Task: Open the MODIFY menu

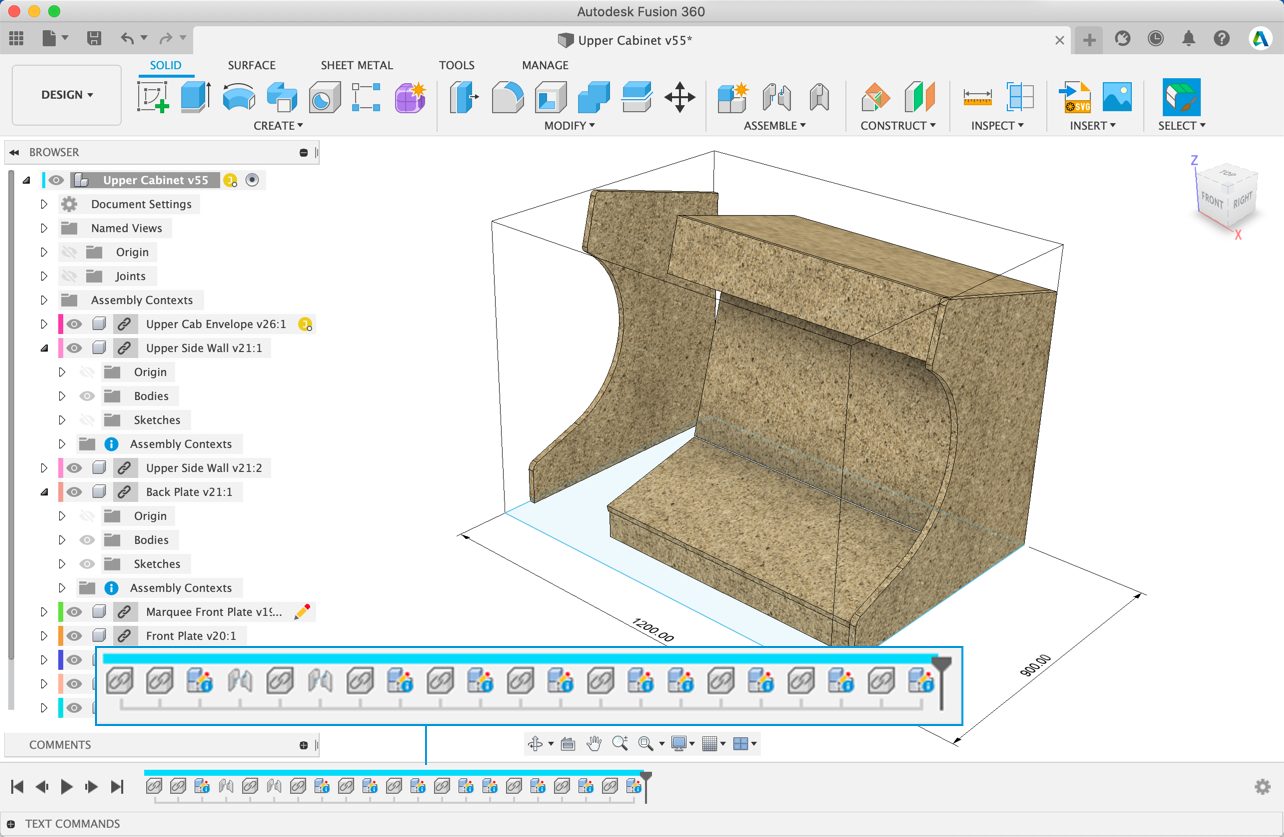Action: [569, 126]
